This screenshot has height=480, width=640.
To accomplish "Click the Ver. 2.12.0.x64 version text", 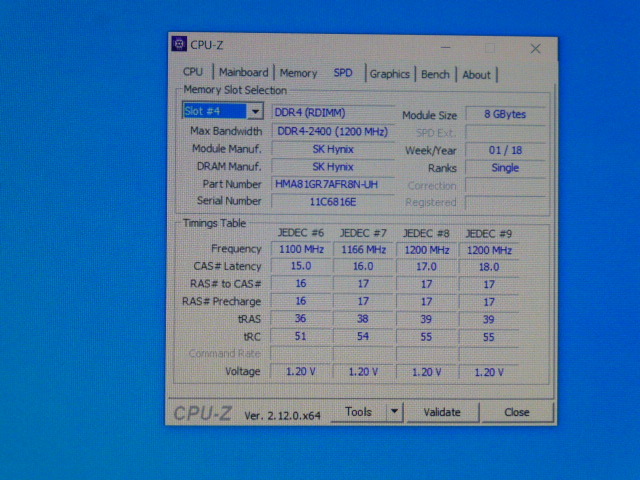I will [282, 416].
